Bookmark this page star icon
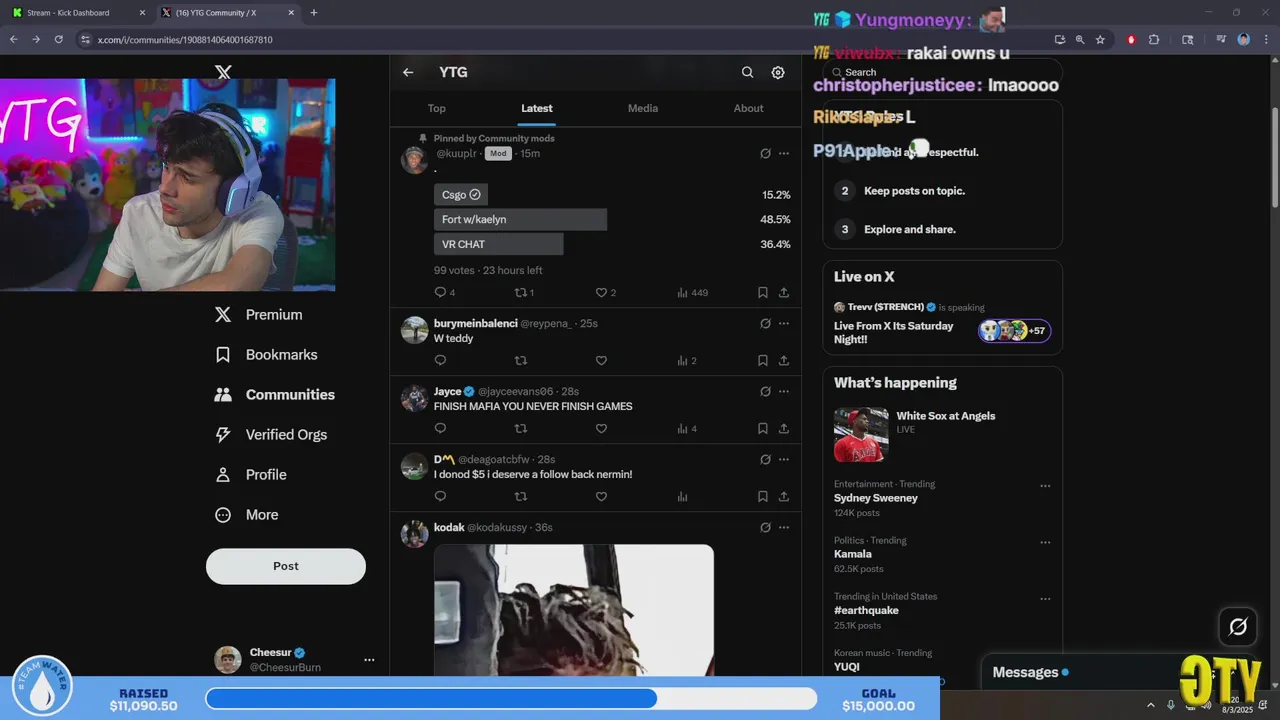 click(x=1100, y=39)
